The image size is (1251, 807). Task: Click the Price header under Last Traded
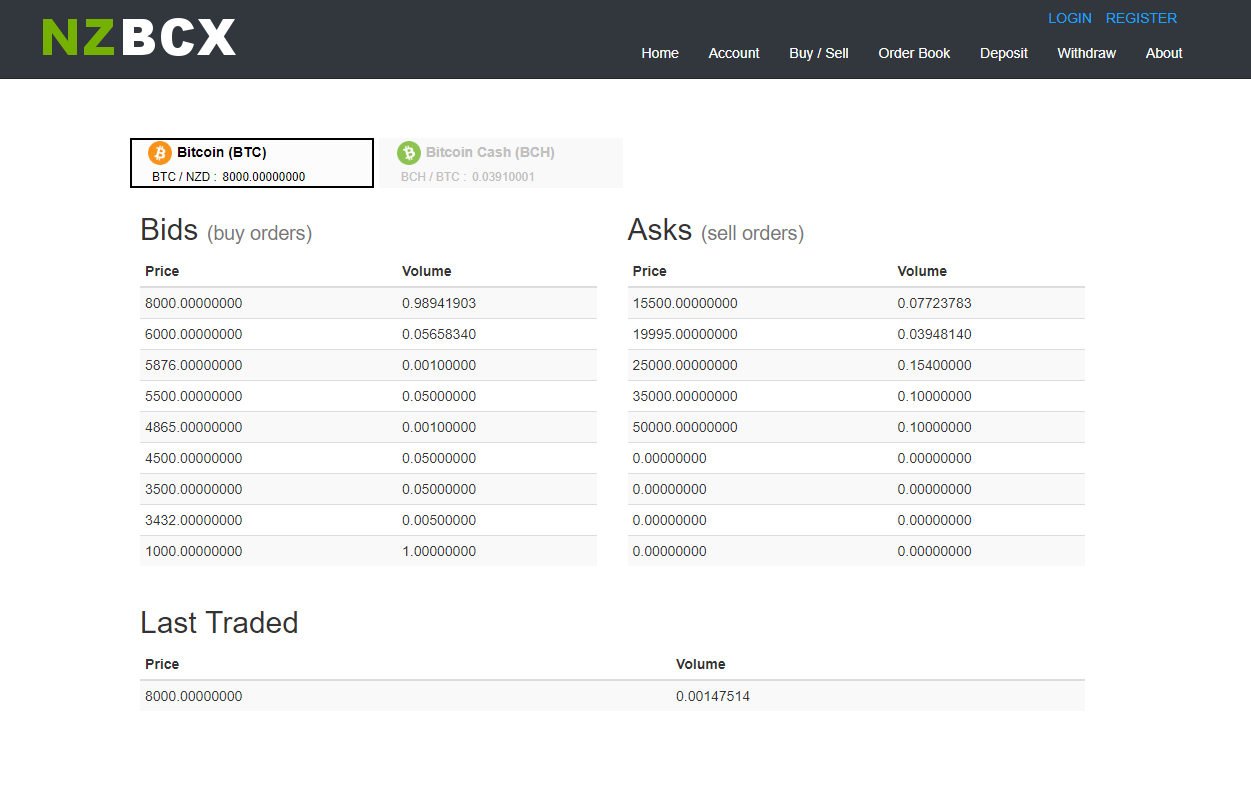[162, 664]
